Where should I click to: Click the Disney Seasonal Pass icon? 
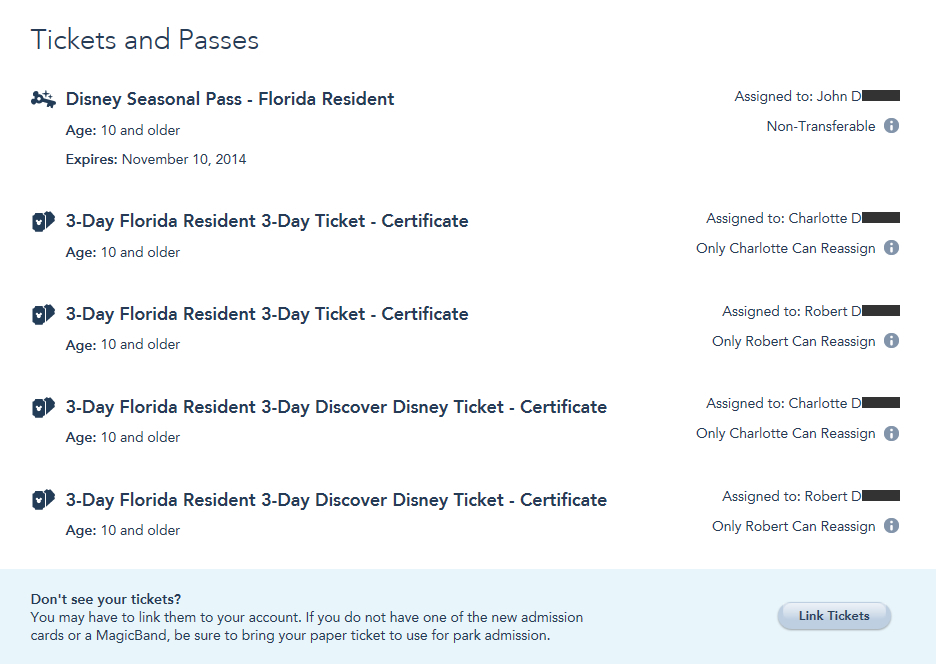[43, 98]
